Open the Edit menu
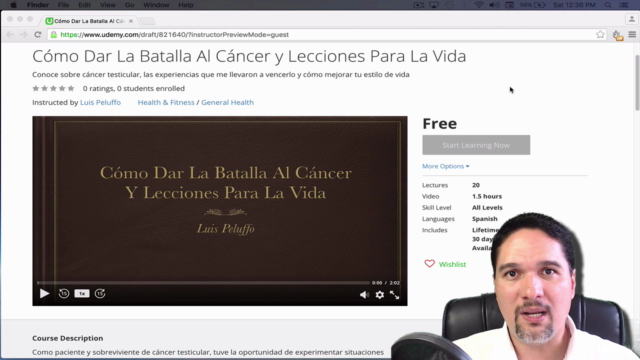640x360 pixels. pyautogui.click(x=84, y=5)
